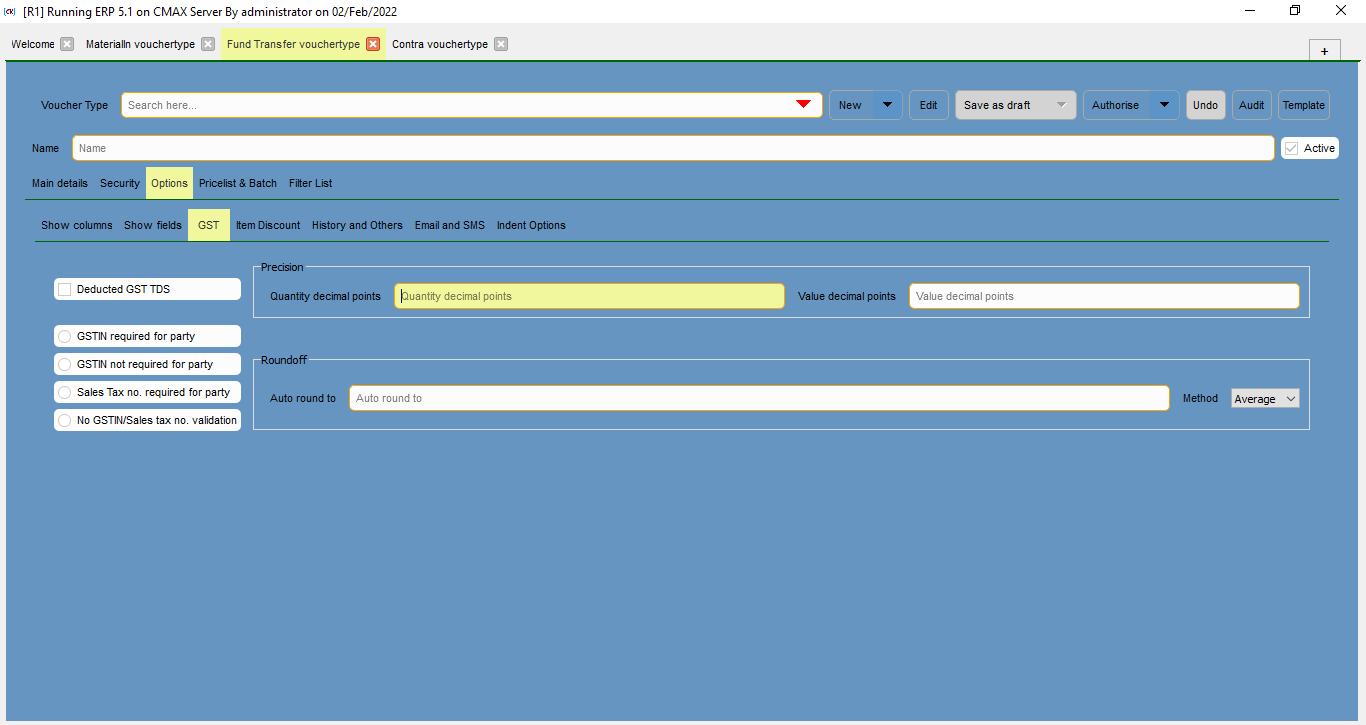The width and height of the screenshot is (1366, 725).
Task: Close the Fund Transfer vouchertype tab
Action: pyautogui.click(x=373, y=44)
